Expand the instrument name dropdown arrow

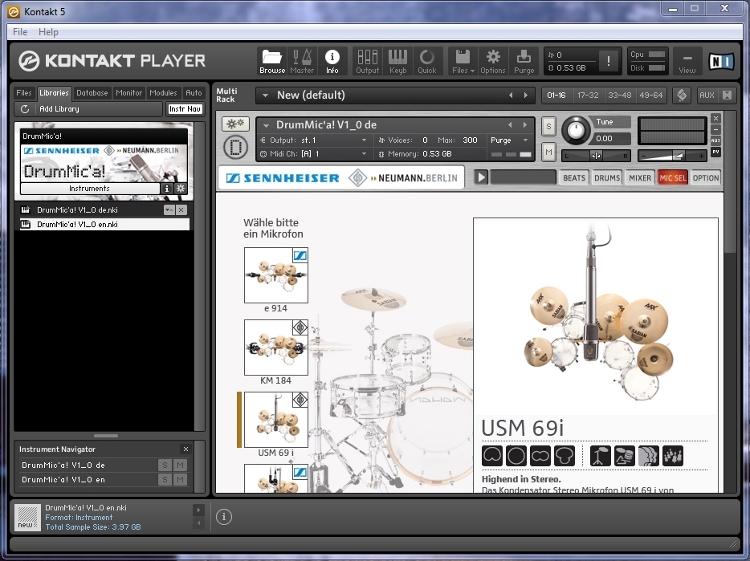point(266,125)
